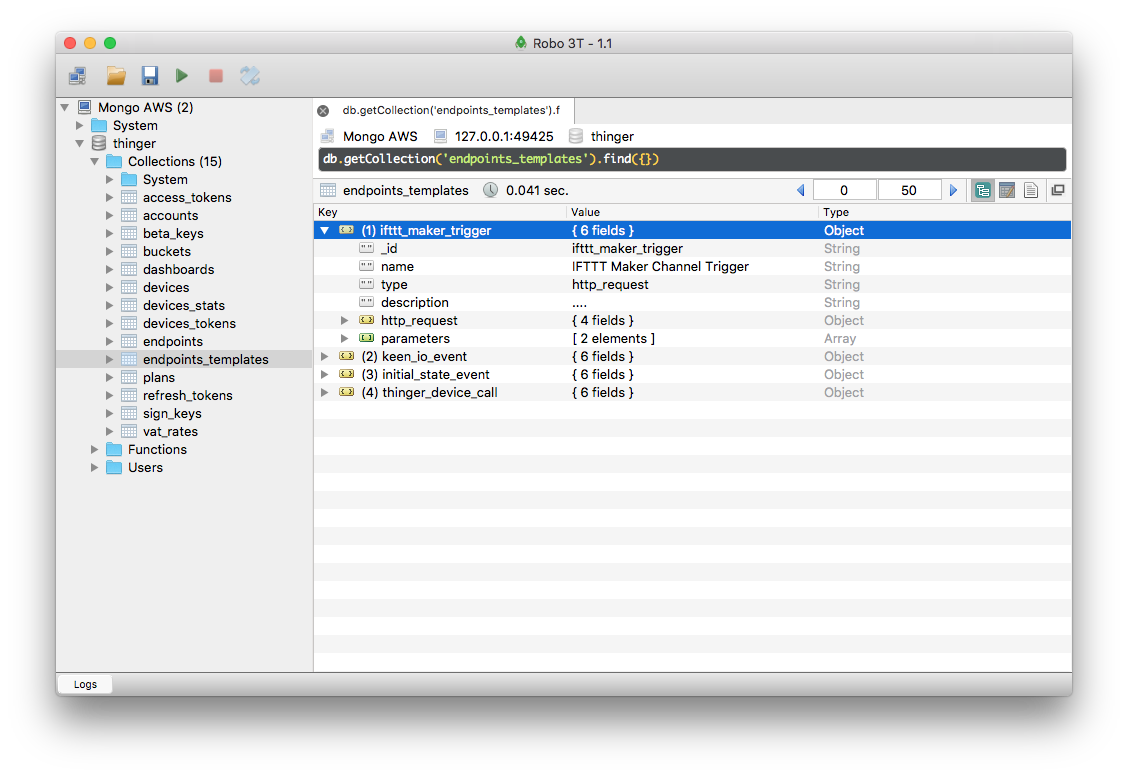Screen dimensions: 1128x776
Task: Expand the initial_state_event document
Action: 324,374
